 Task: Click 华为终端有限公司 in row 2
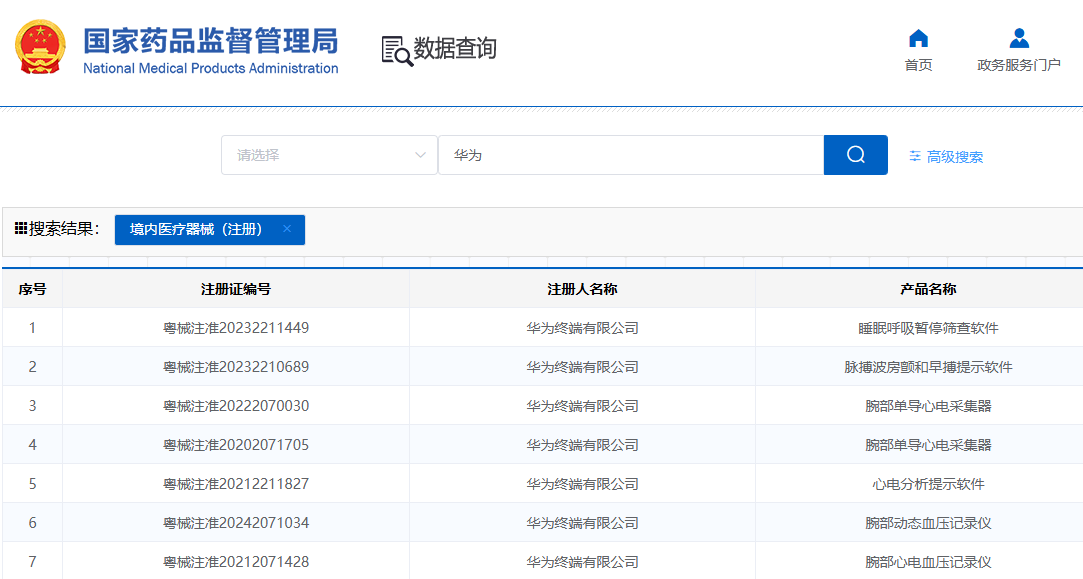582,367
